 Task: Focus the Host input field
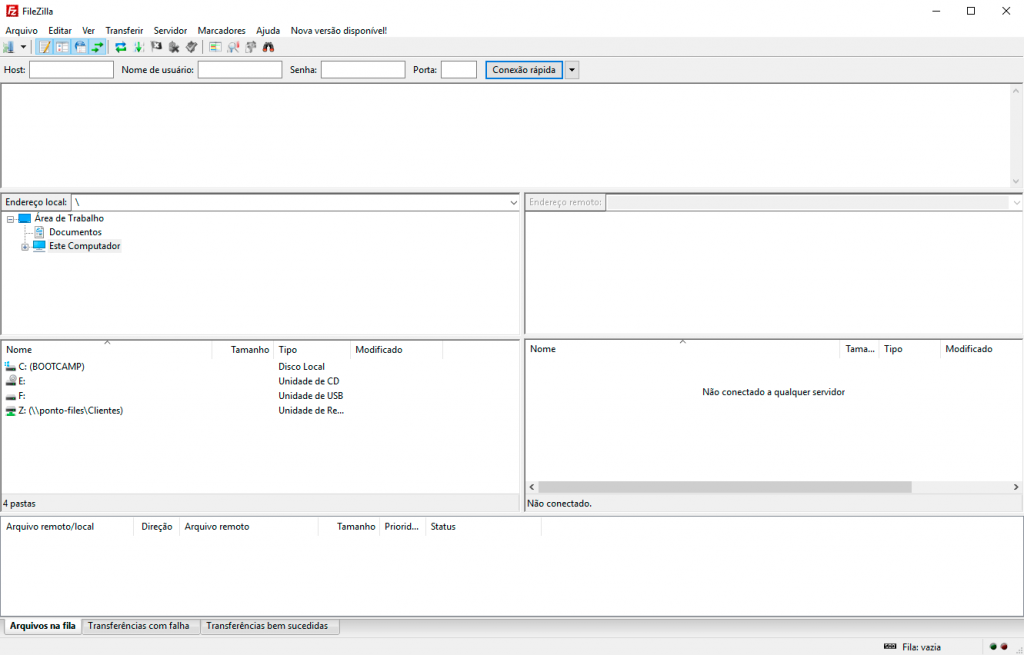click(x=71, y=70)
